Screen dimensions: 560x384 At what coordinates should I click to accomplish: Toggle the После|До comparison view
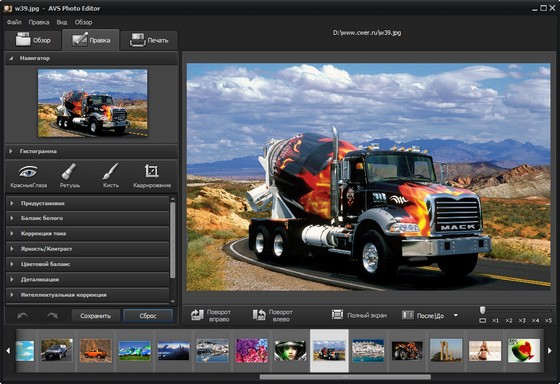click(424, 315)
